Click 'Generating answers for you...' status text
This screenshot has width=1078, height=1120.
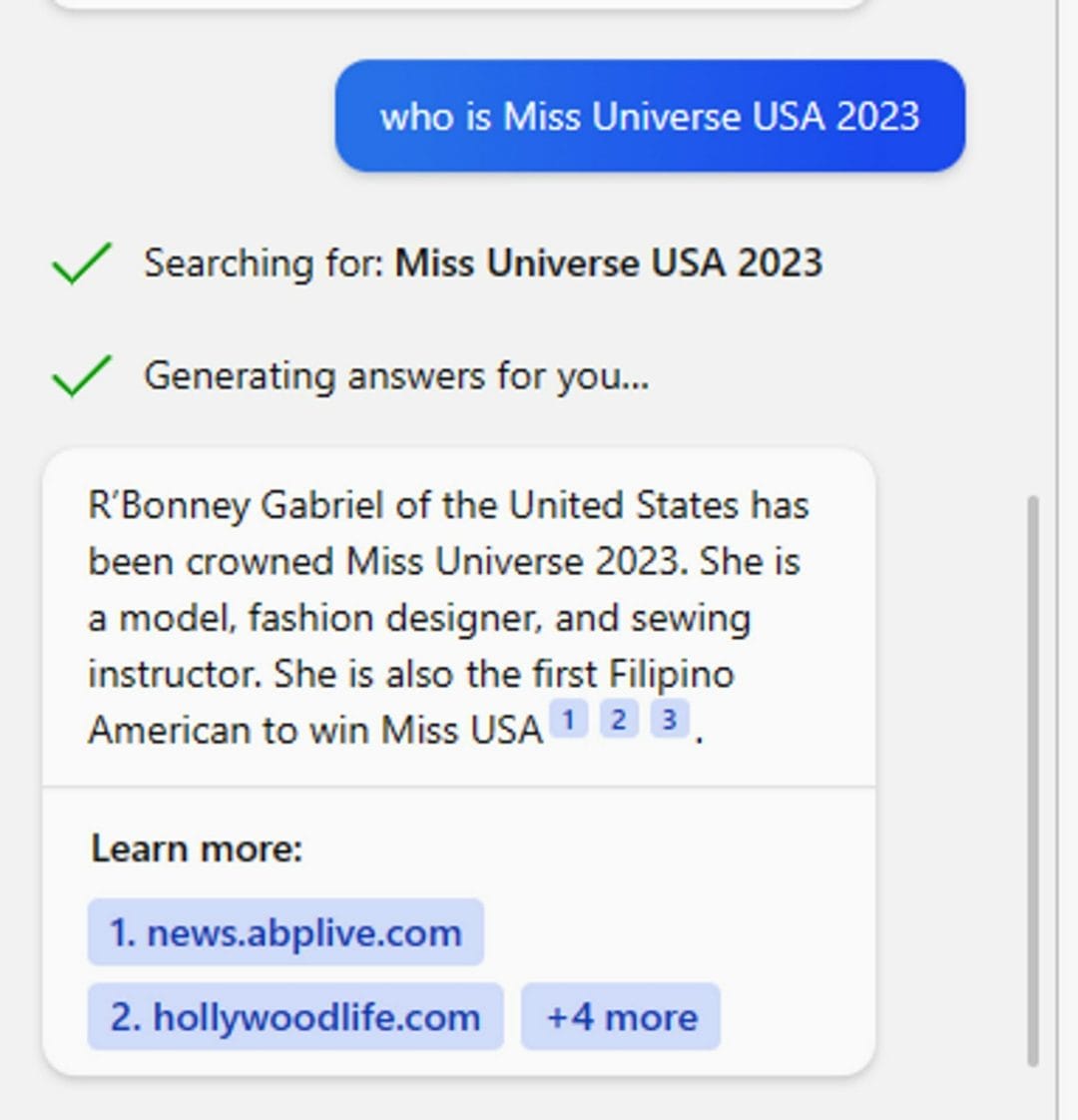tap(397, 375)
